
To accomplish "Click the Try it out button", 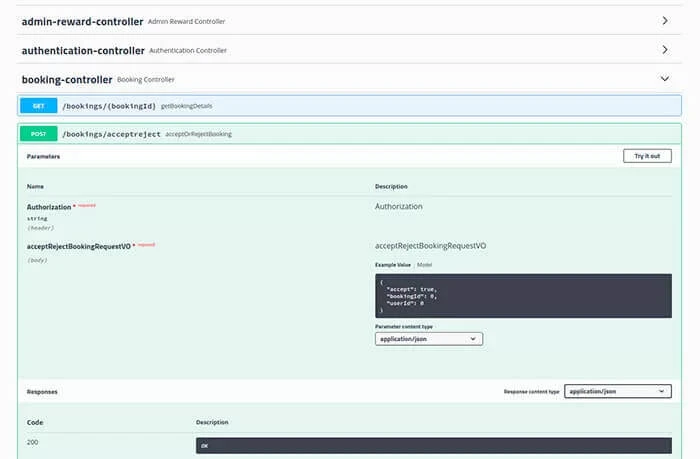I will tap(647, 156).
